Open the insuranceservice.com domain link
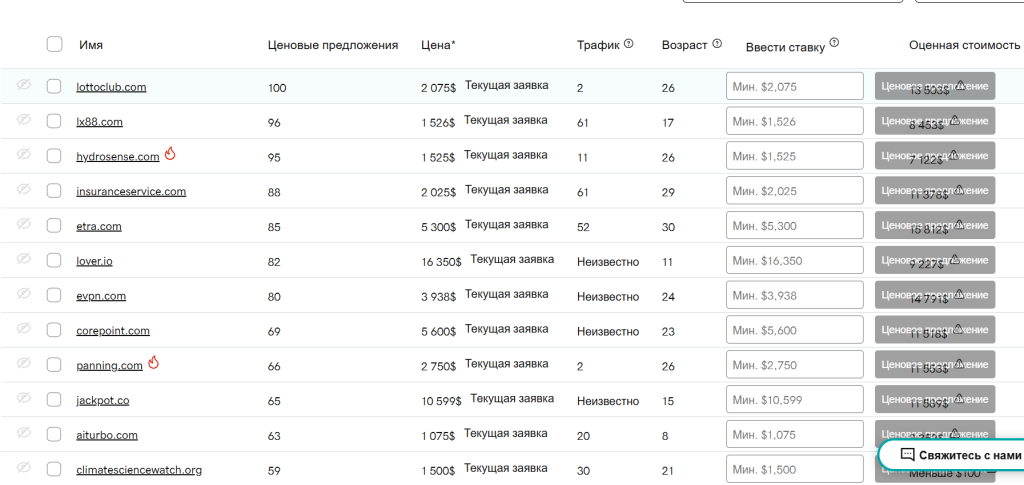Image resolution: width=1024 pixels, height=485 pixels. (x=131, y=192)
